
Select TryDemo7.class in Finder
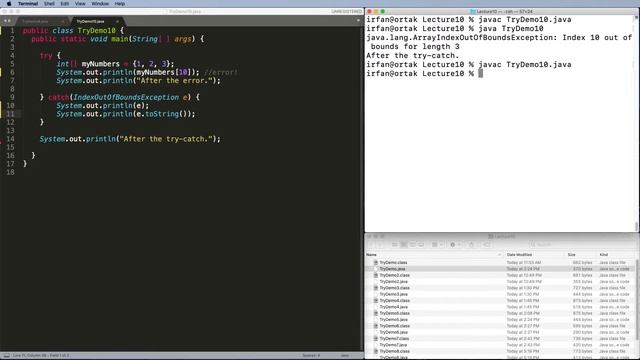tap(500, 338)
